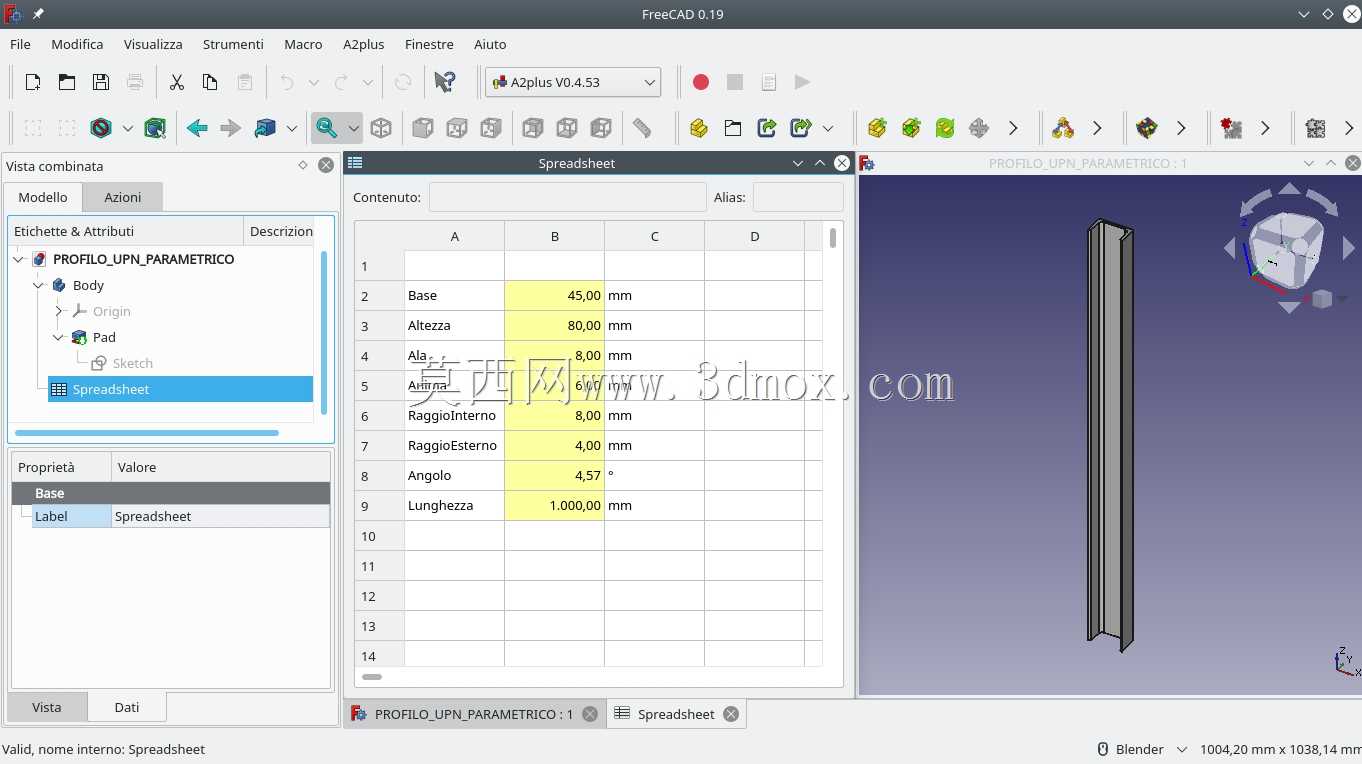
Task: Click the spreadsheet vertical scrollbar handle
Action: click(x=832, y=237)
